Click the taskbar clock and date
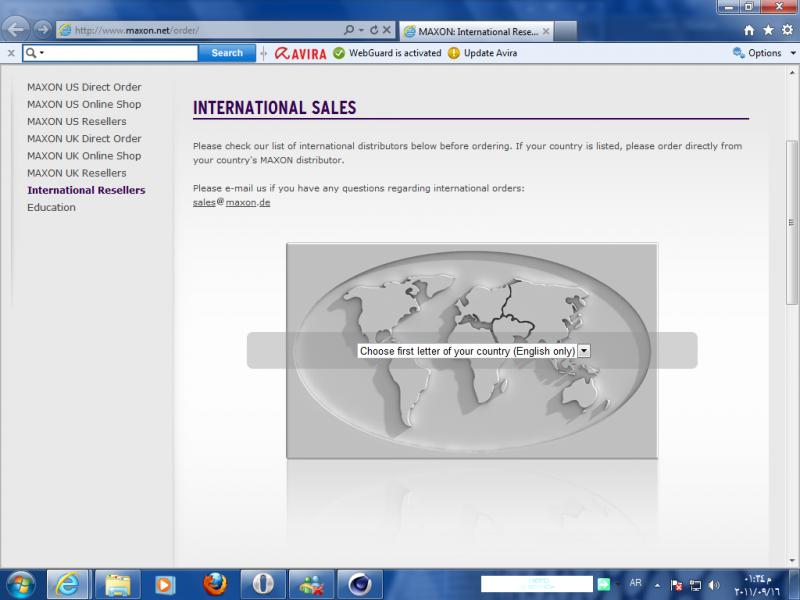The image size is (800, 600). pyautogui.click(x=758, y=585)
